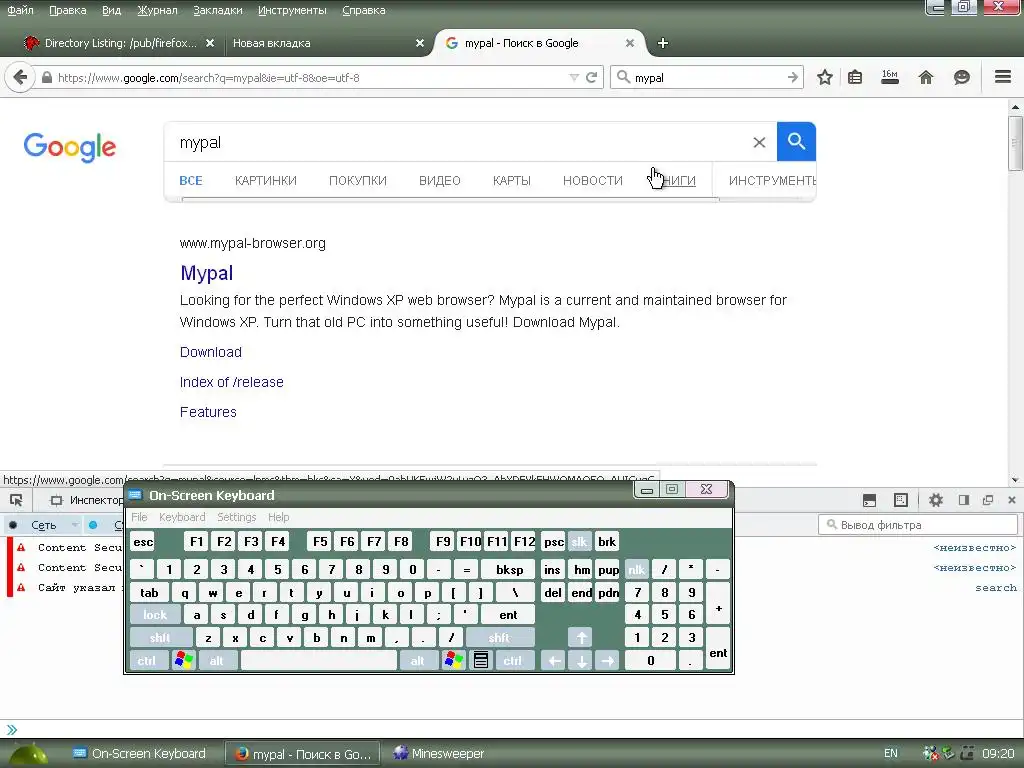
Task: Click the page vertical scrollbar thumb
Action: coord(1016,143)
